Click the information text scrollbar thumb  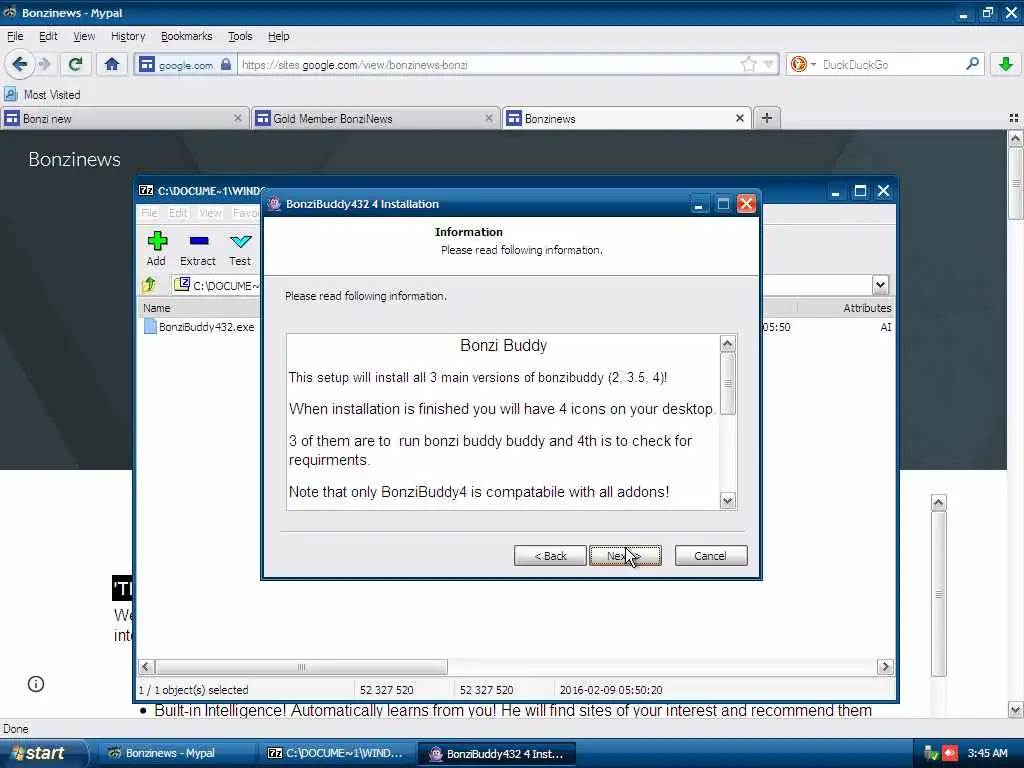tap(728, 384)
